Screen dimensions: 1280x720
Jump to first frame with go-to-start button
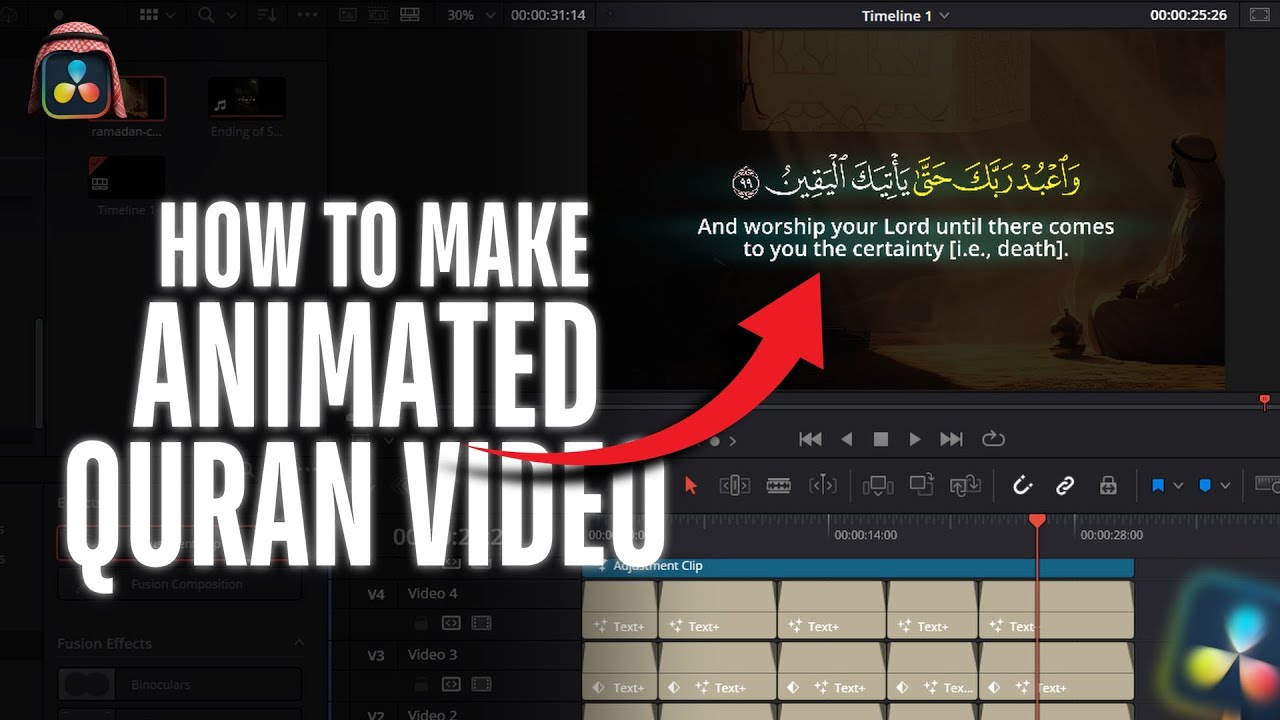tap(811, 439)
